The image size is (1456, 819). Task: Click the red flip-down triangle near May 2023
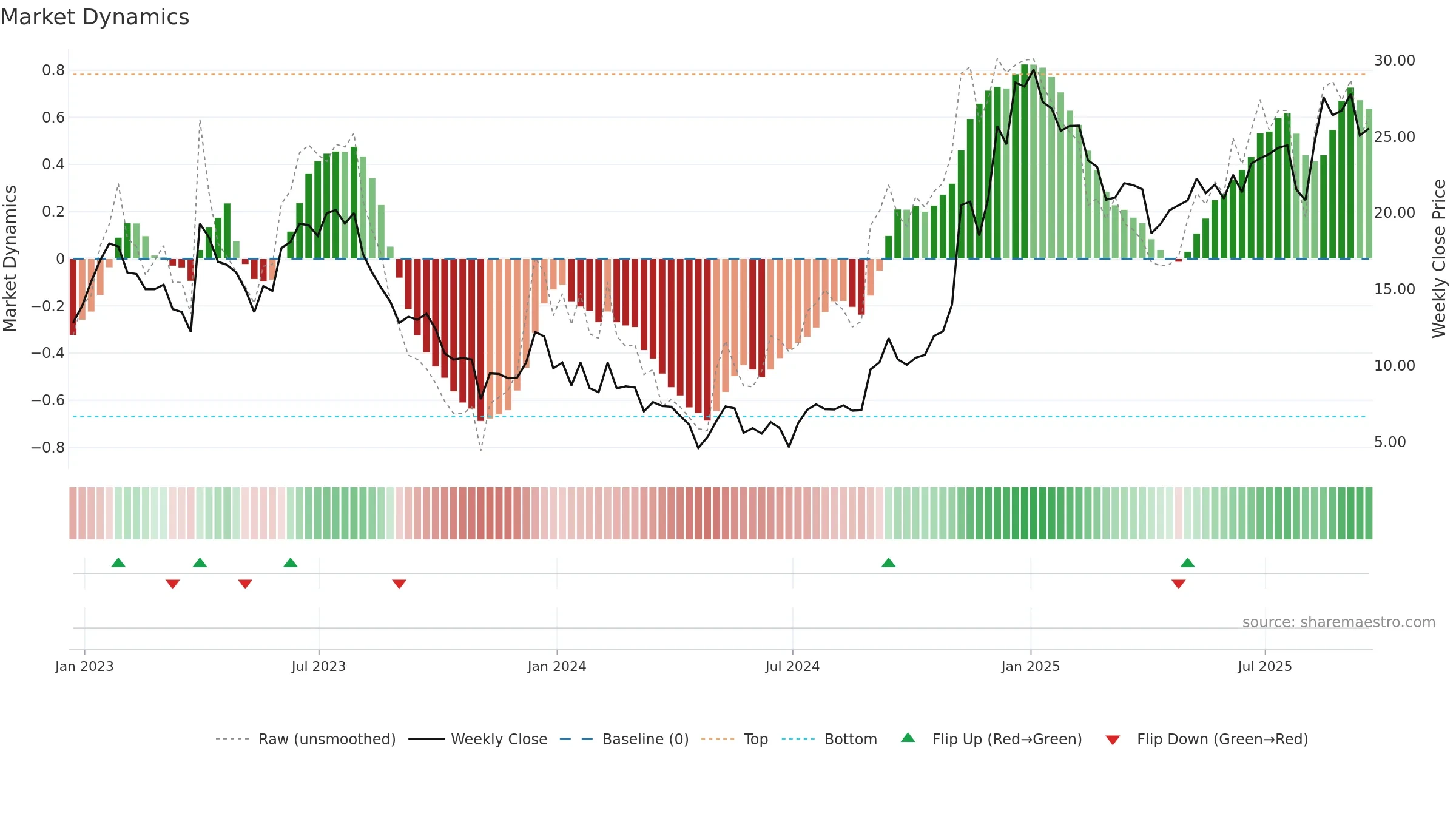point(245,584)
